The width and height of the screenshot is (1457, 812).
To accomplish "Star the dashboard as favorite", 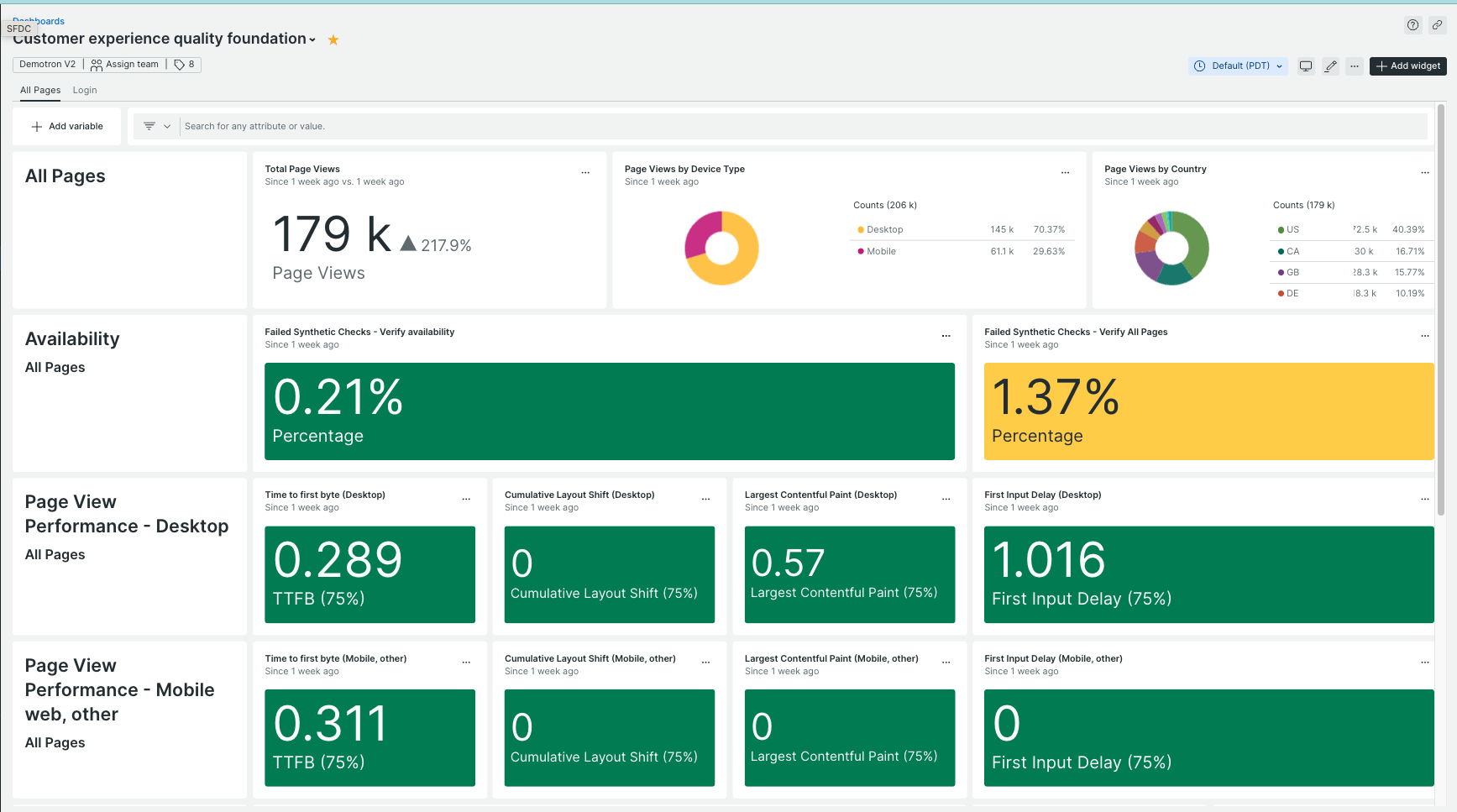I will point(333,39).
